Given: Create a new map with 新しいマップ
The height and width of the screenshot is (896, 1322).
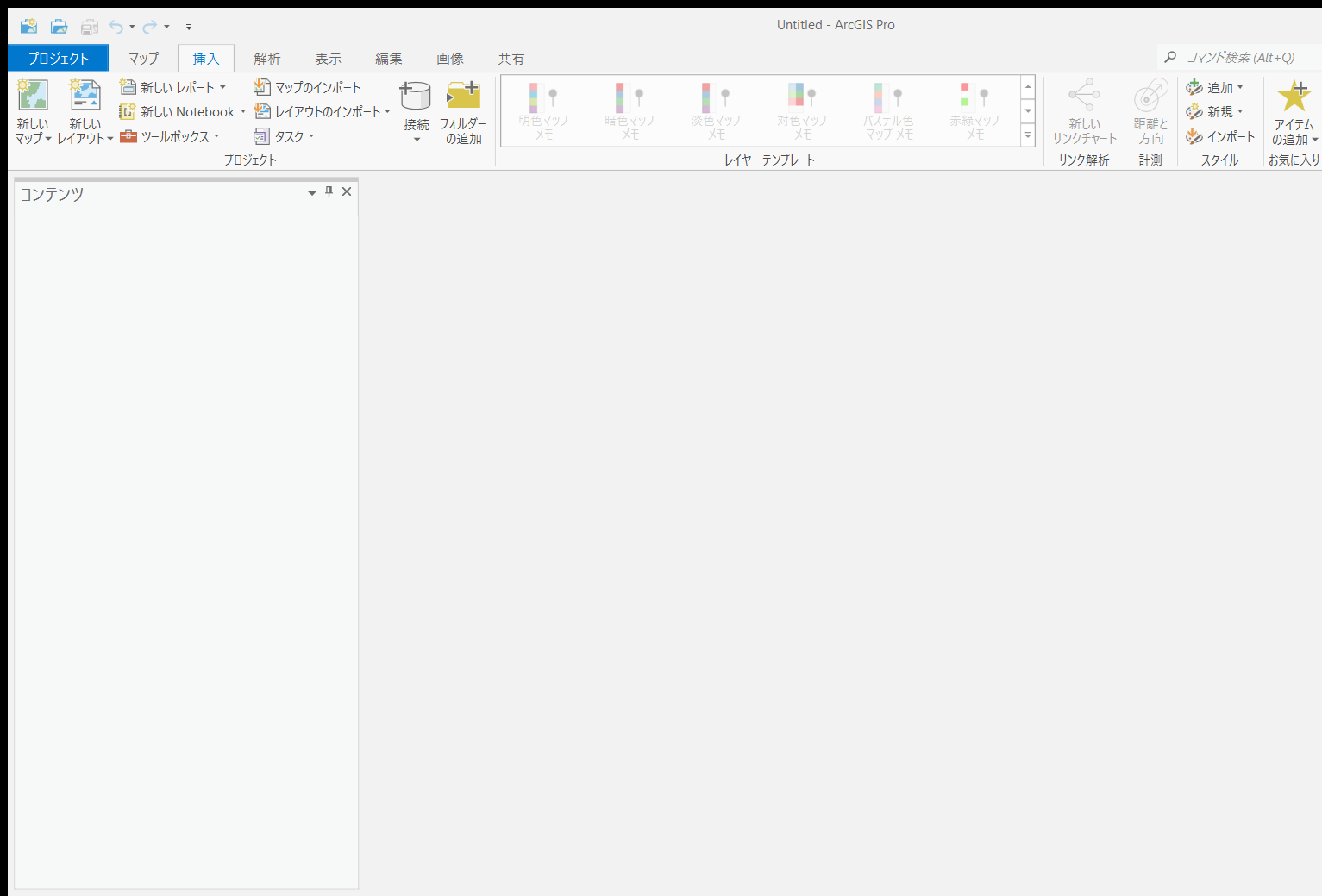Looking at the screenshot, I should pyautogui.click(x=32, y=110).
